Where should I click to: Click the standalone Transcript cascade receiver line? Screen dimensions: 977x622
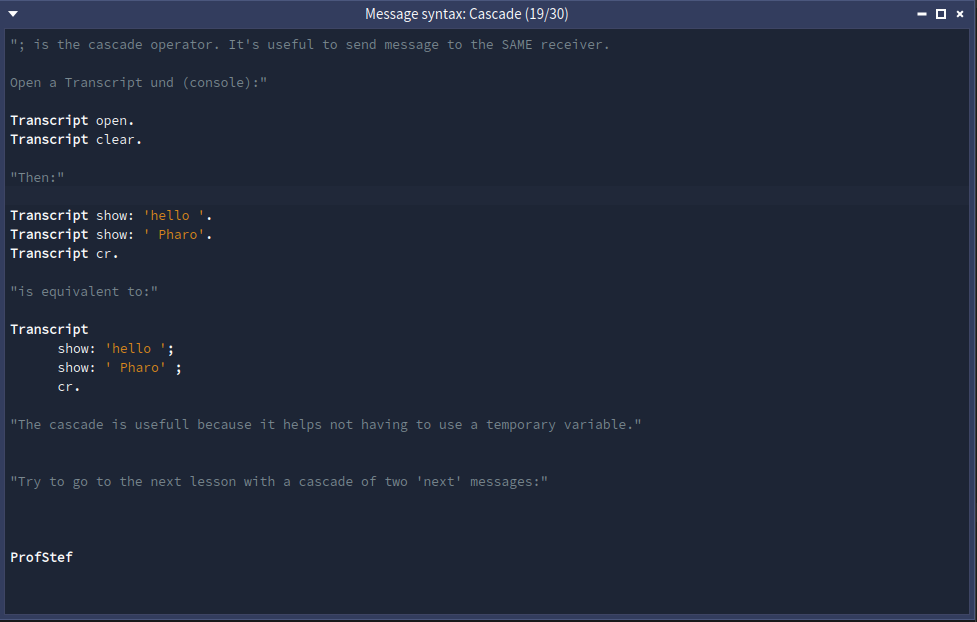click(49, 329)
